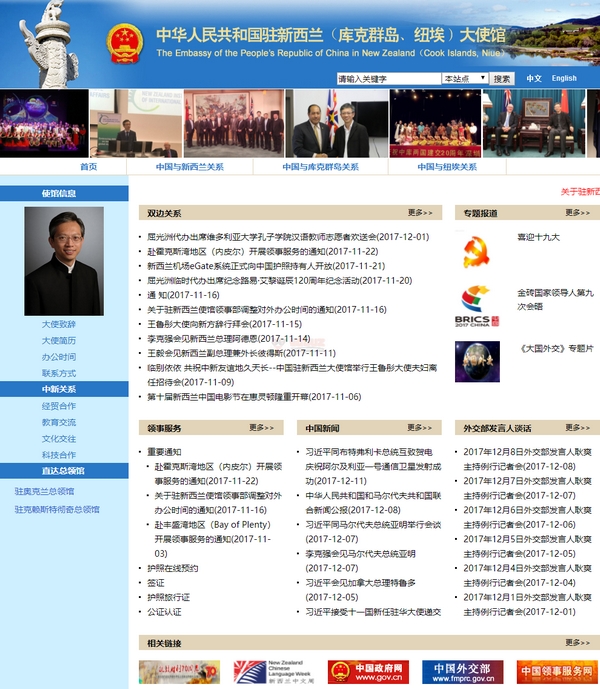Open 通 知(2017-11-16) news item
This screenshot has width=600, height=689.
(x=183, y=295)
